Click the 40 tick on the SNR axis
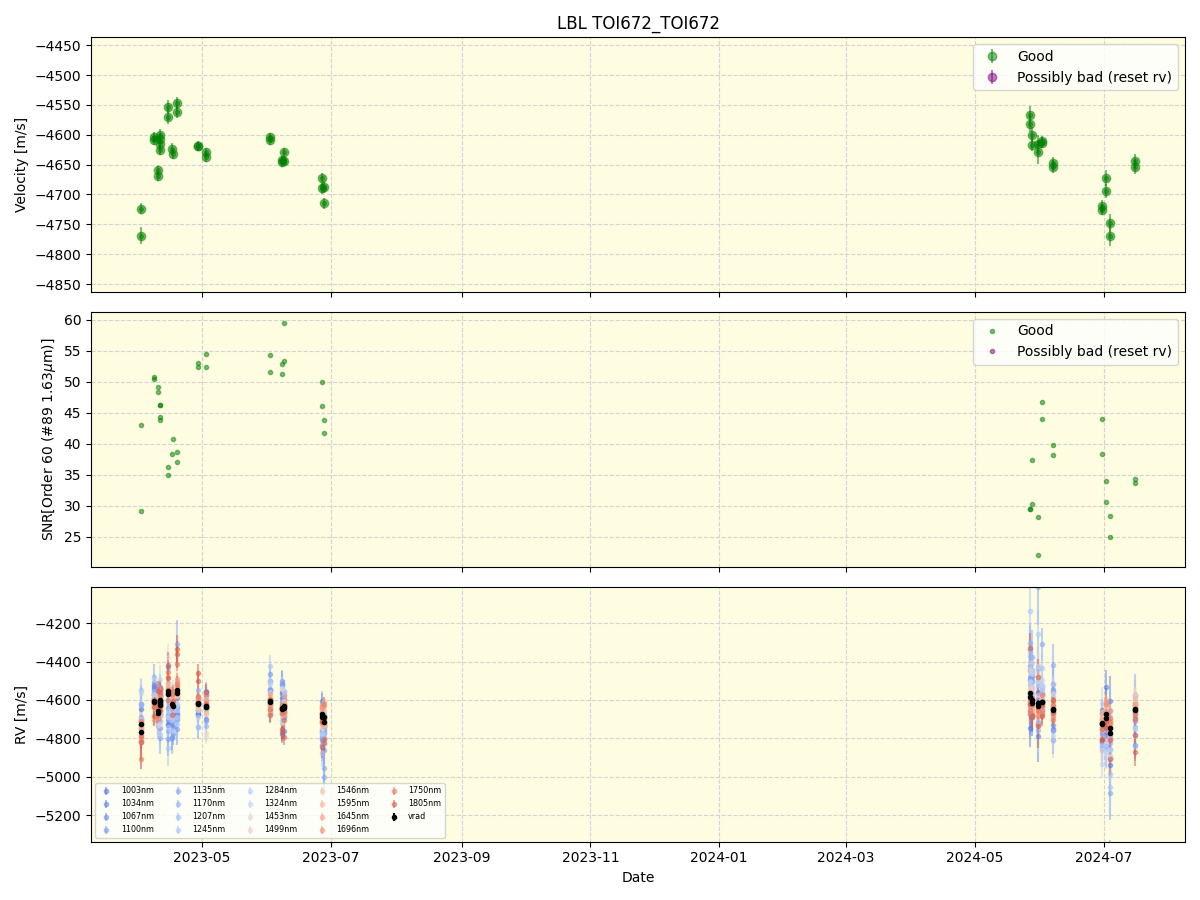This screenshot has width=1200, height=900. (x=75, y=444)
